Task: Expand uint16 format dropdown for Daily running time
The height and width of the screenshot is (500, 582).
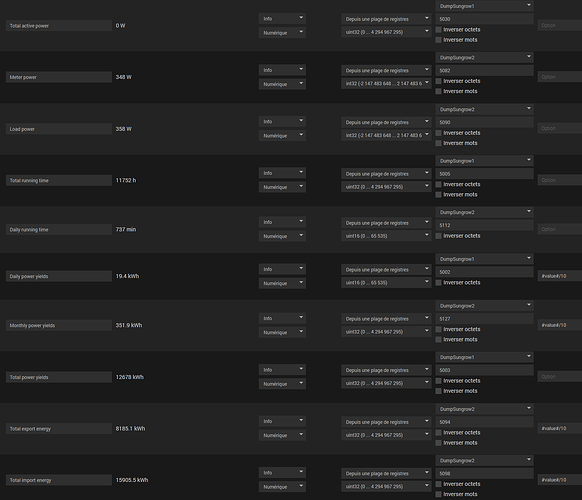Action: tap(386, 236)
